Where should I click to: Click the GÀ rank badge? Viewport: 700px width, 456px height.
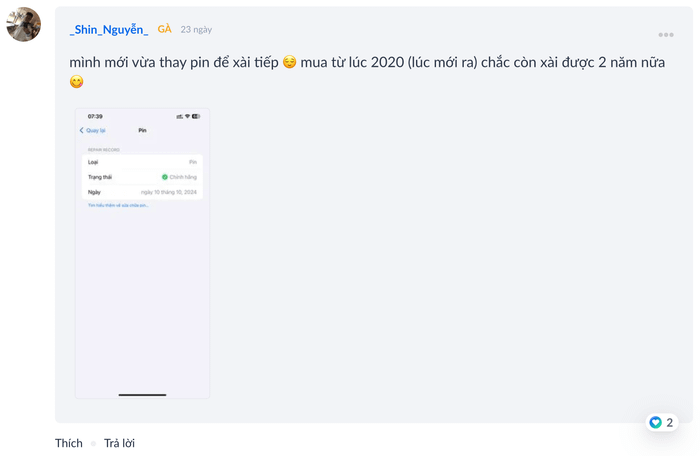pos(165,29)
